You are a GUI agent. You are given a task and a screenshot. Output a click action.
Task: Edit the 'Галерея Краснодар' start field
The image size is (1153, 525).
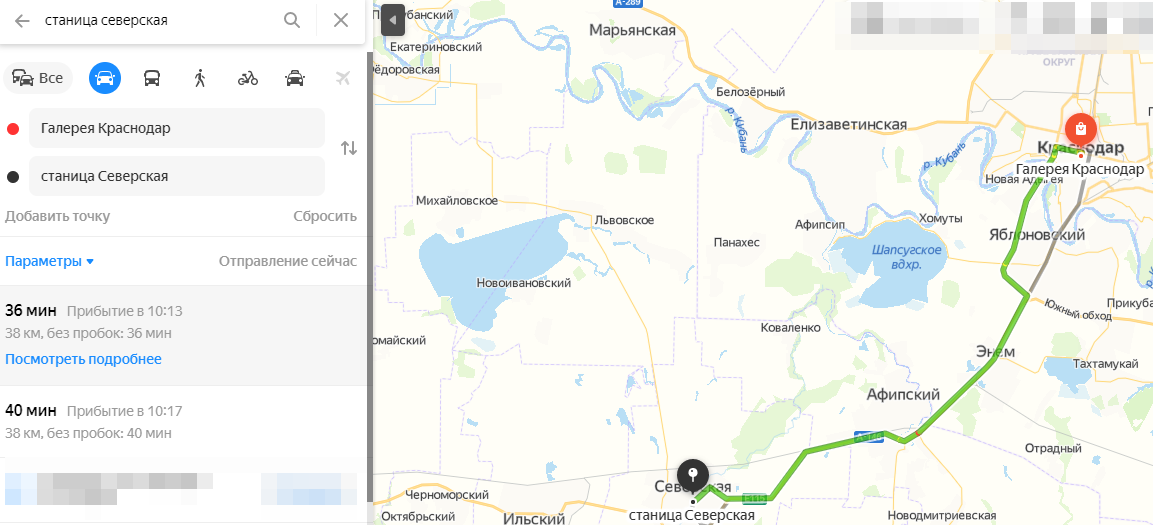[x=176, y=128]
